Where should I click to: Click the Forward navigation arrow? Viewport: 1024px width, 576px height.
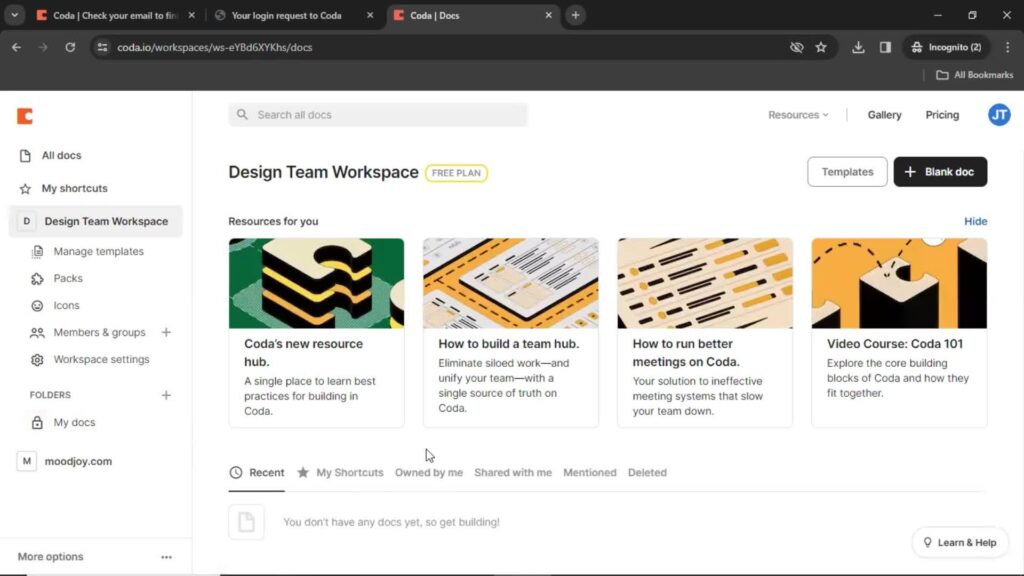(x=43, y=48)
